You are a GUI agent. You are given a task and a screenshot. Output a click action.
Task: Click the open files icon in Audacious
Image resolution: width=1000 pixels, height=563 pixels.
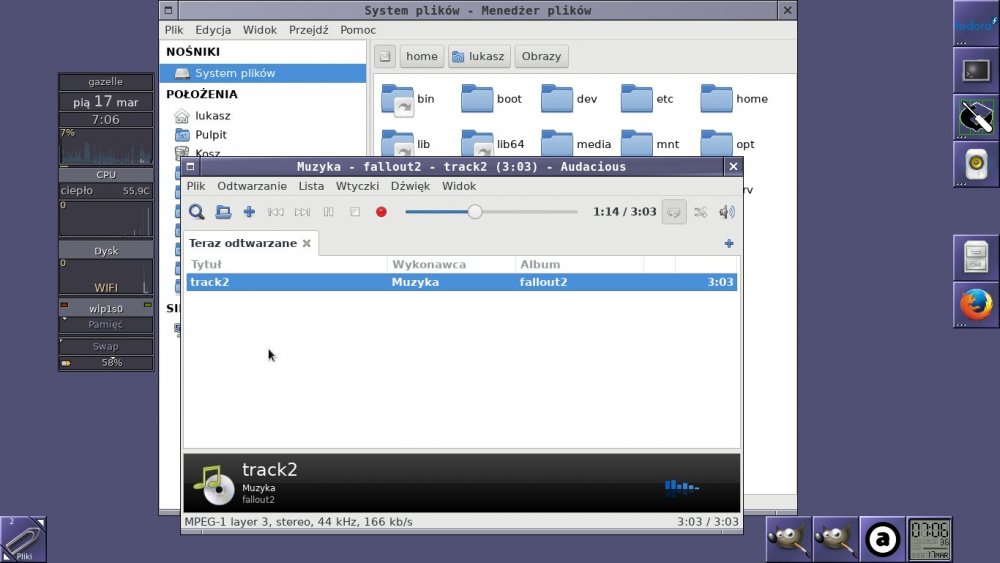click(223, 212)
